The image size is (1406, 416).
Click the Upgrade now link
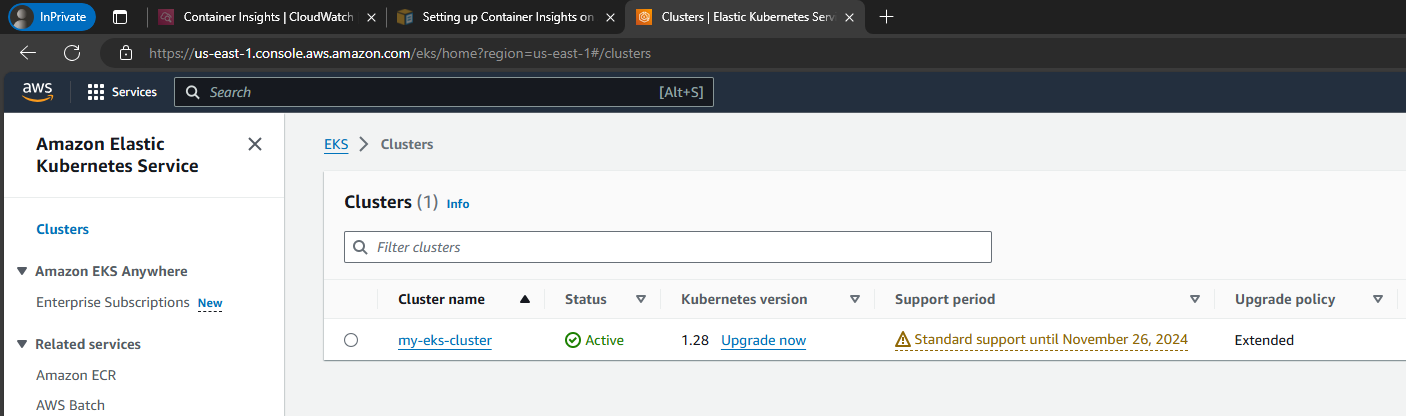point(763,340)
